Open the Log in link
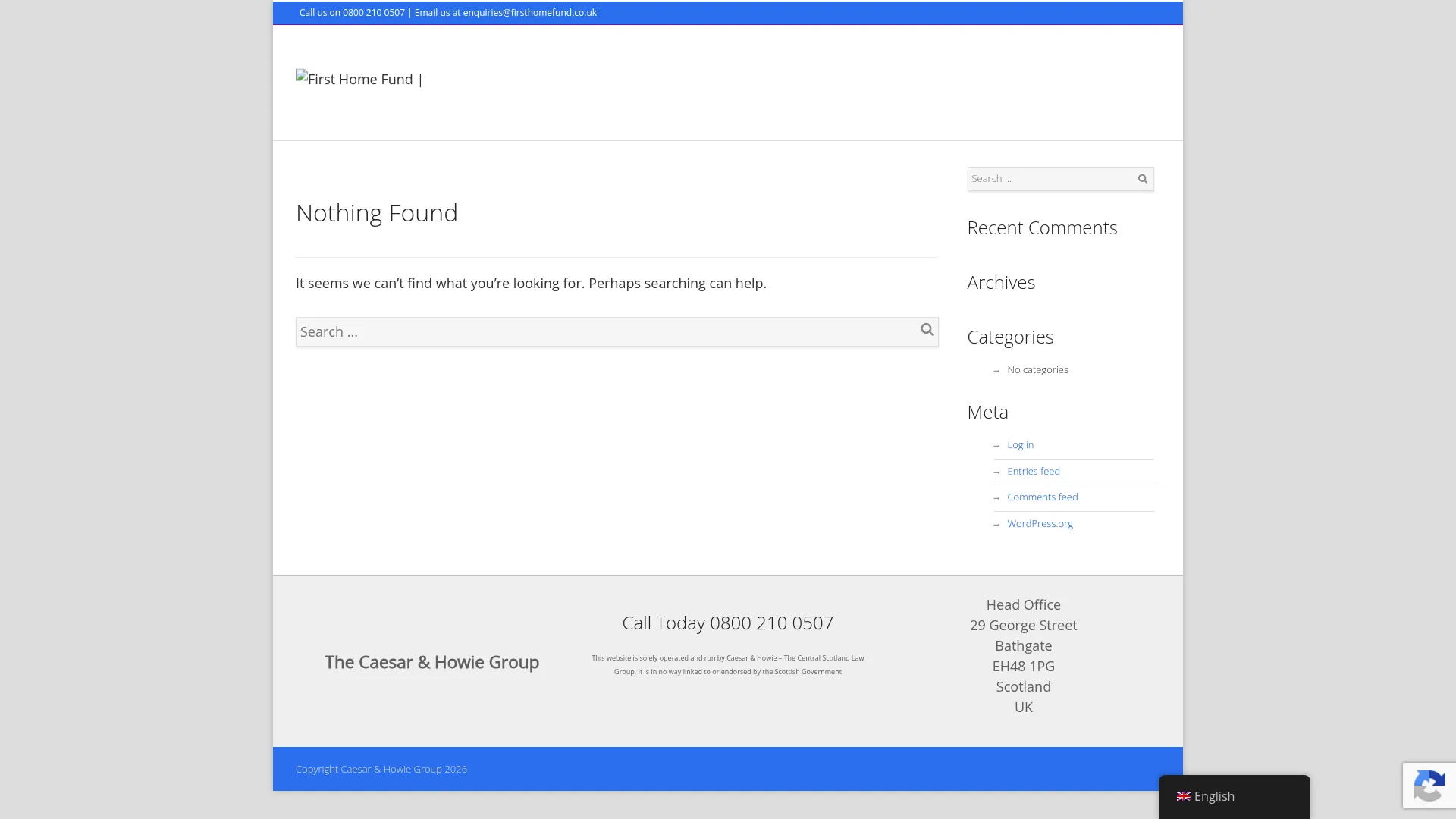This screenshot has height=819, width=1456. (x=1020, y=445)
